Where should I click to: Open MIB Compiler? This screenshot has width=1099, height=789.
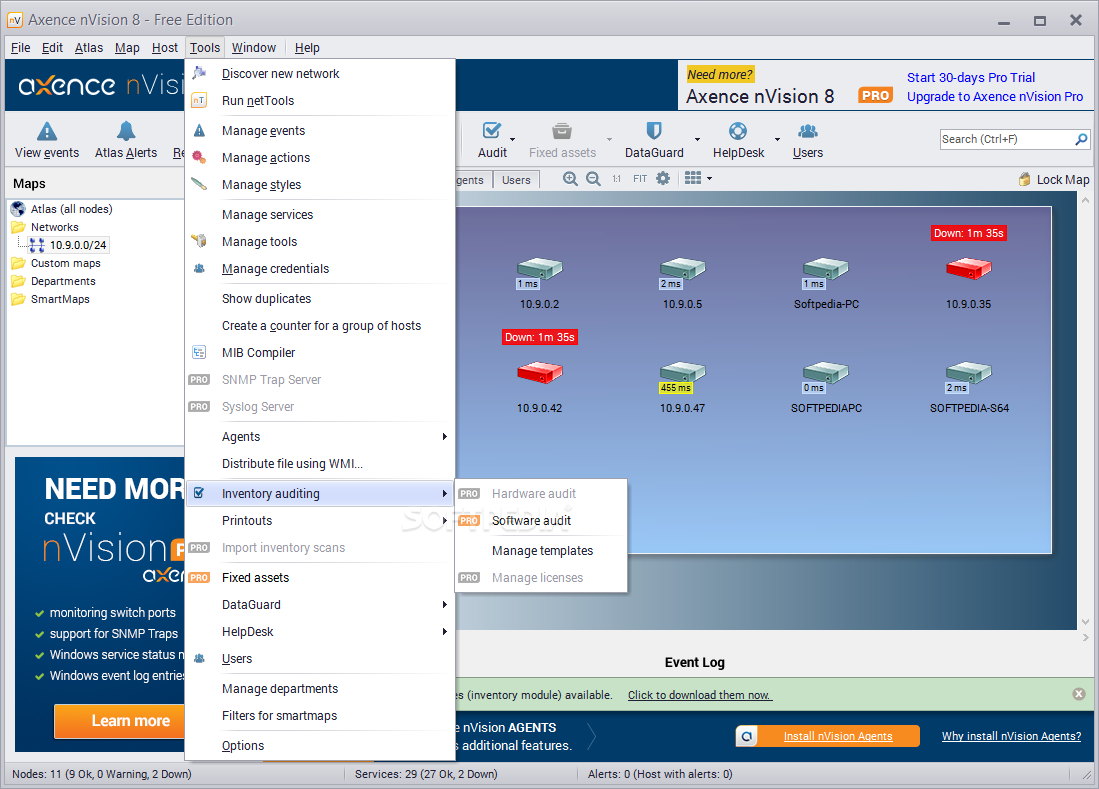(320, 352)
